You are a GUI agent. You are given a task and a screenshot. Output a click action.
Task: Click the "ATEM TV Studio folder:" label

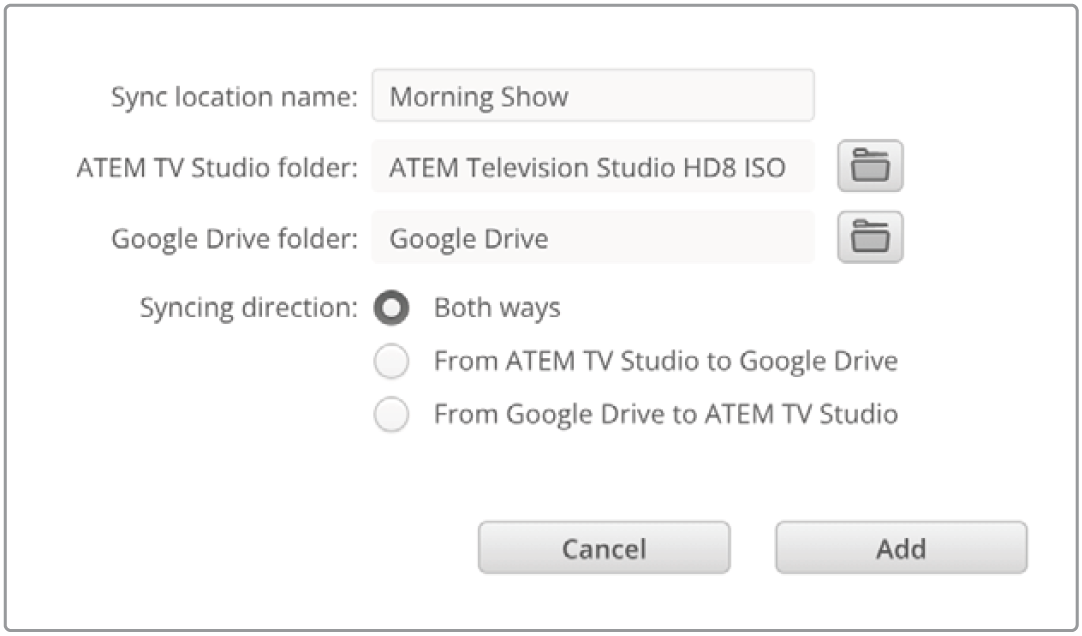(217, 168)
